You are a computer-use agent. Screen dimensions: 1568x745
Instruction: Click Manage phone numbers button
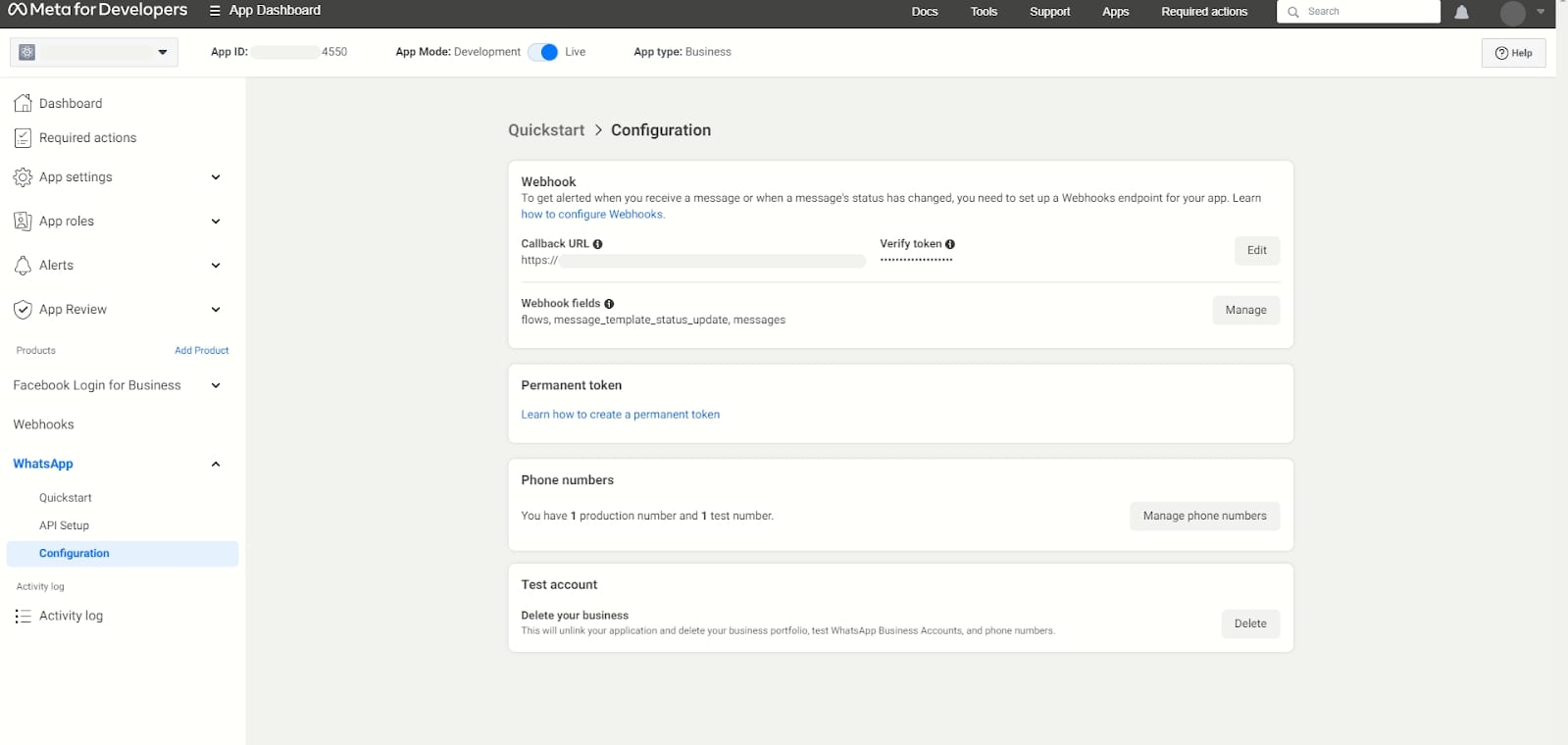pyautogui.click(x=1205, y=517)
